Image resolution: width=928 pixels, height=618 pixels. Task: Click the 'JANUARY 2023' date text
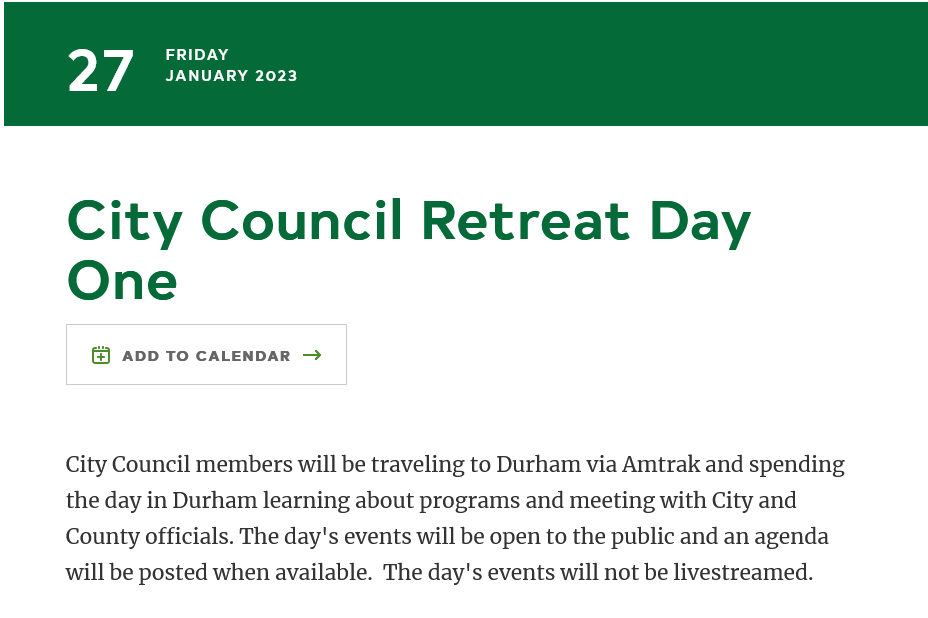click(x=231, y=76)
